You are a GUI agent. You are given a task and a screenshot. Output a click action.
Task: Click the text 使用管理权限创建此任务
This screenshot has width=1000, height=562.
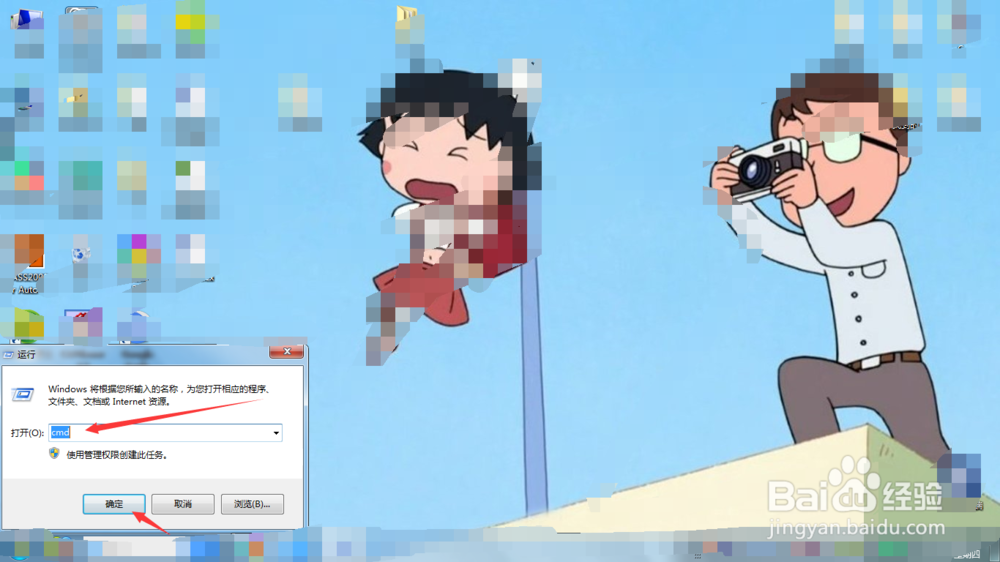click(x=117, y=455)
